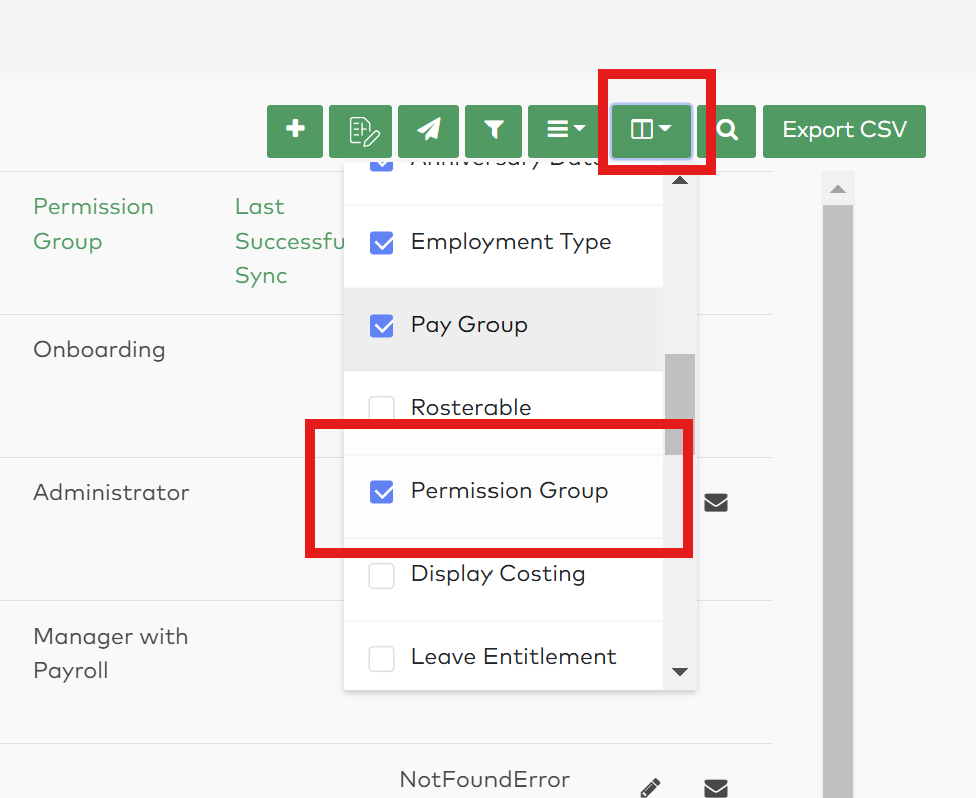This screenshot has height=798, width=976.
Task: Click envelope icon in the NotFoundError row
Action: point(715,788)
